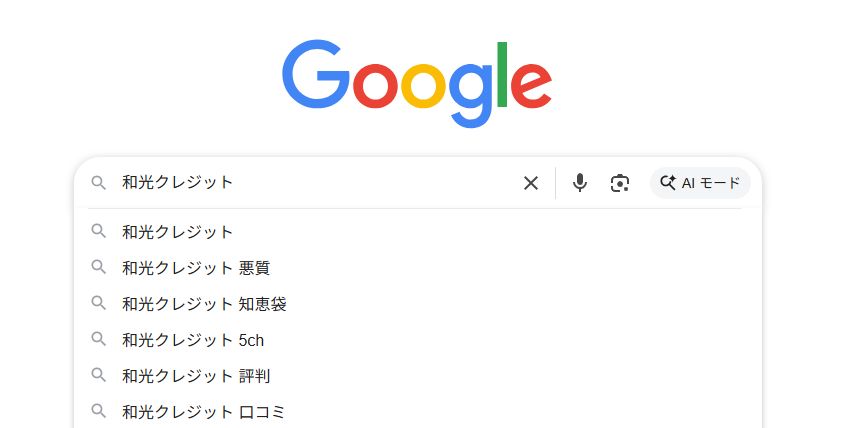Click magnifier icon beside 口コミ suggestion
The image size is (844, 428).
[98, 410]
